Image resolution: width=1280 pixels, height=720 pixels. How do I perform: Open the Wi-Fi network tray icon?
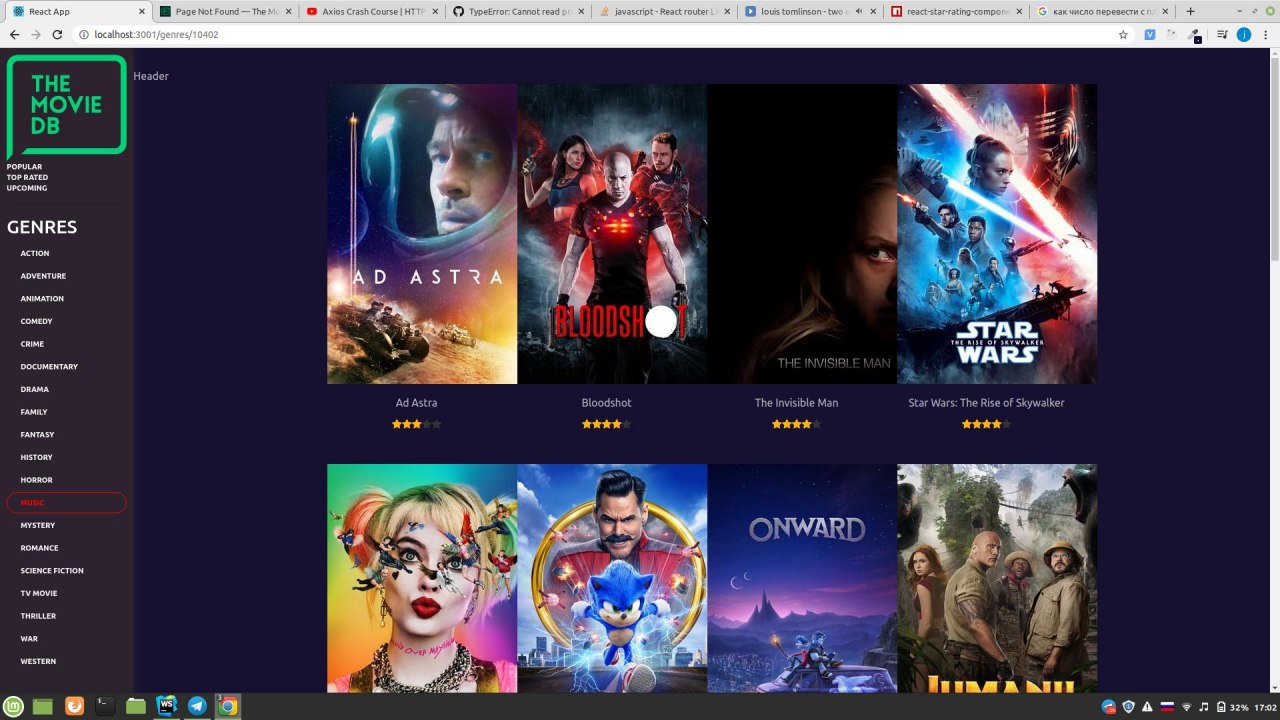[x=1186, y=707]
